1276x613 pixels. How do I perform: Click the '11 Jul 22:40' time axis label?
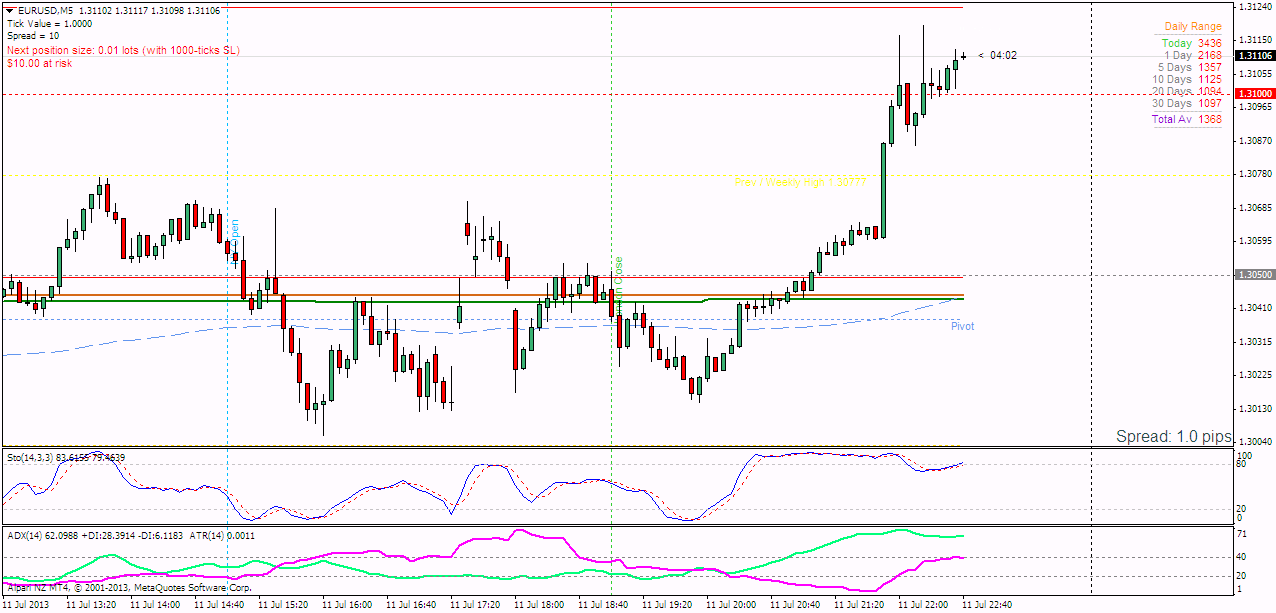[987, 605]
